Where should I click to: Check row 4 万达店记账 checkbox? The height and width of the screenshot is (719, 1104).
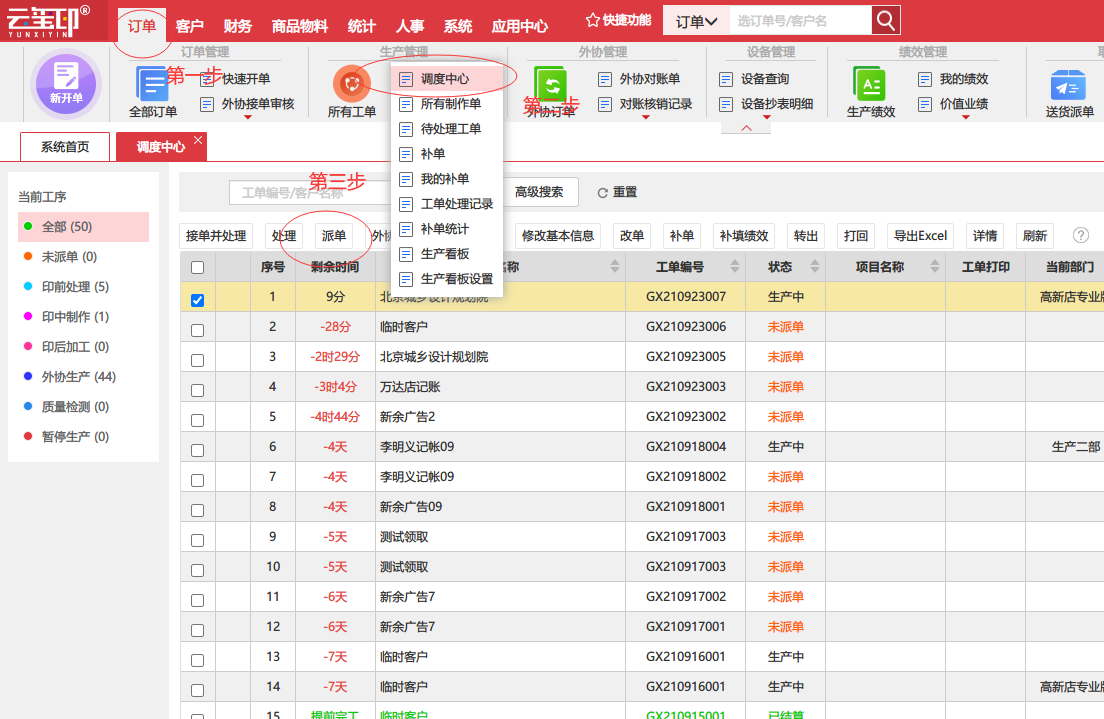point(197,390)
